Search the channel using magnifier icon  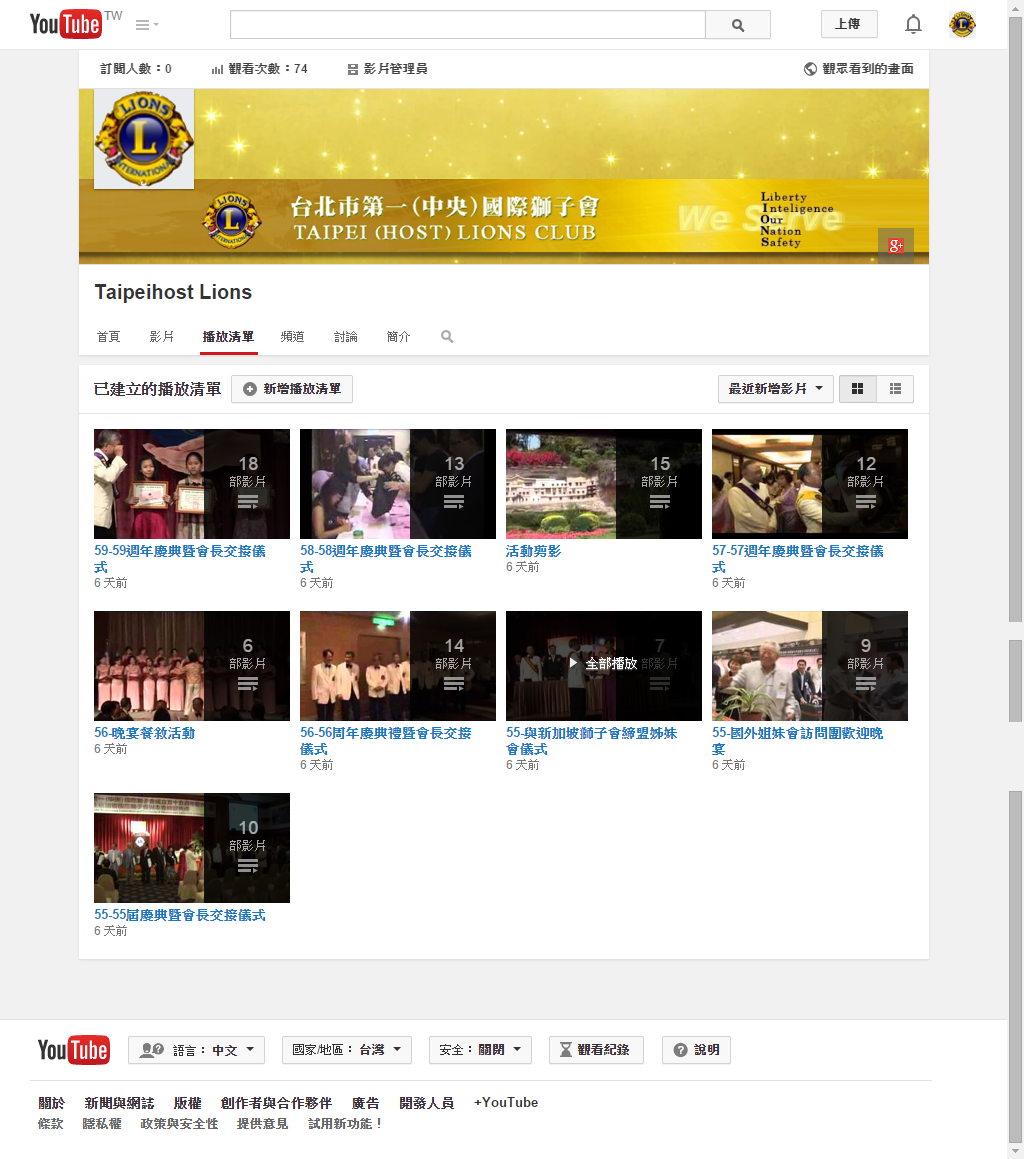click(x=447, y=337)
